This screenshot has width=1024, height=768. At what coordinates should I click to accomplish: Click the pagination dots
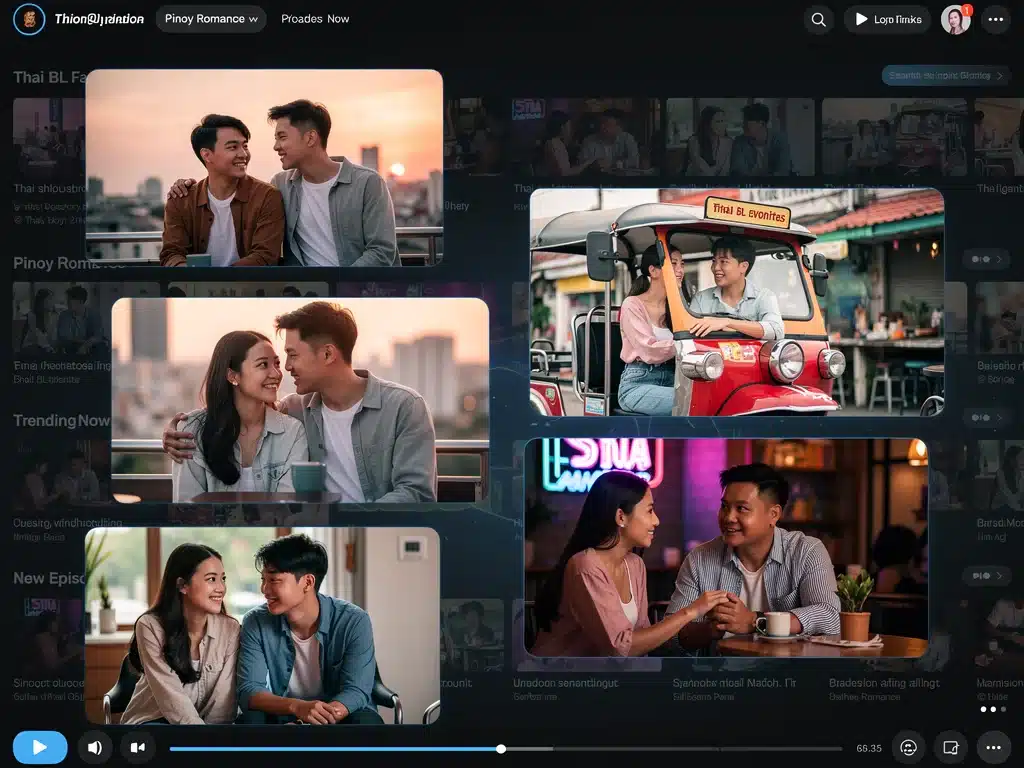pos(993,709)
